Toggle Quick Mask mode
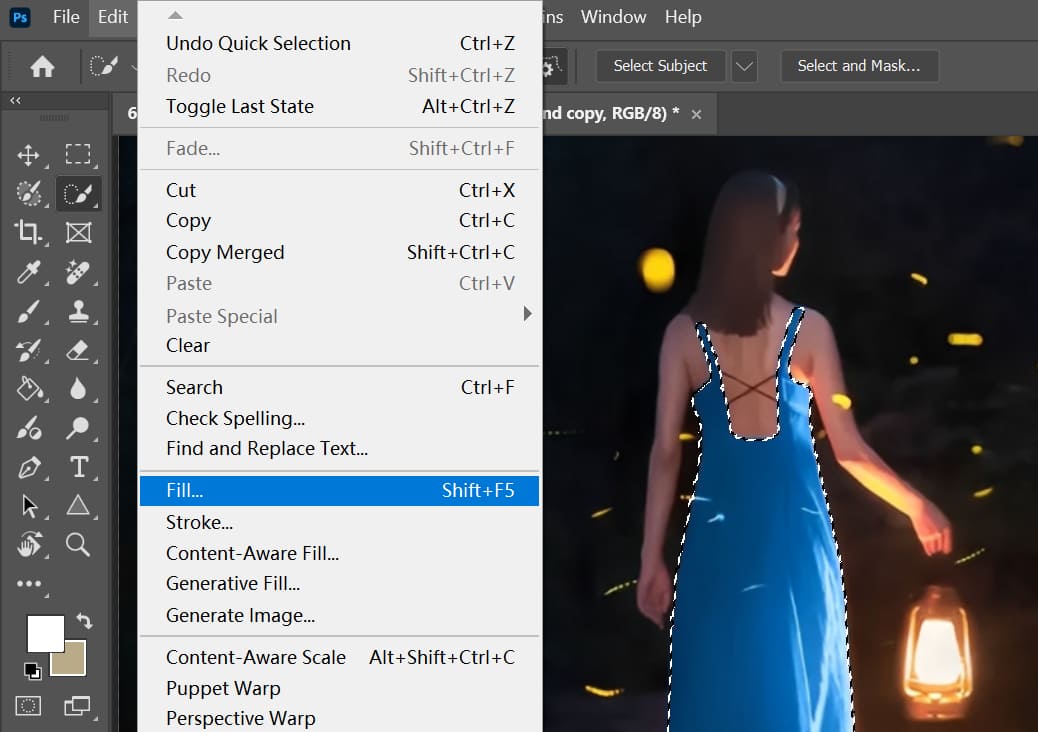 pyautogui.click(x=29, y=705)
